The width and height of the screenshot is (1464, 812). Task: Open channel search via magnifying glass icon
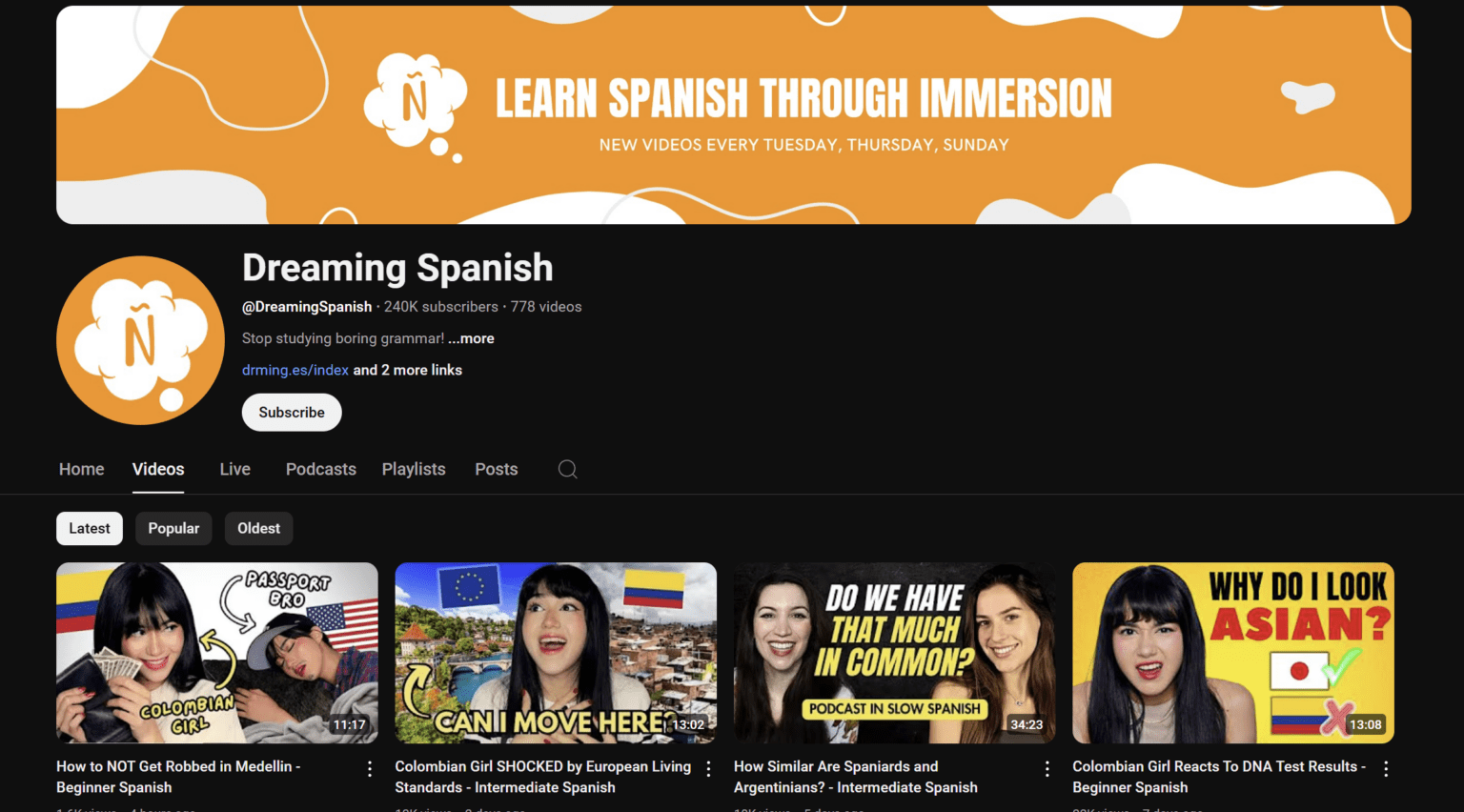click(x=567, y=469)
